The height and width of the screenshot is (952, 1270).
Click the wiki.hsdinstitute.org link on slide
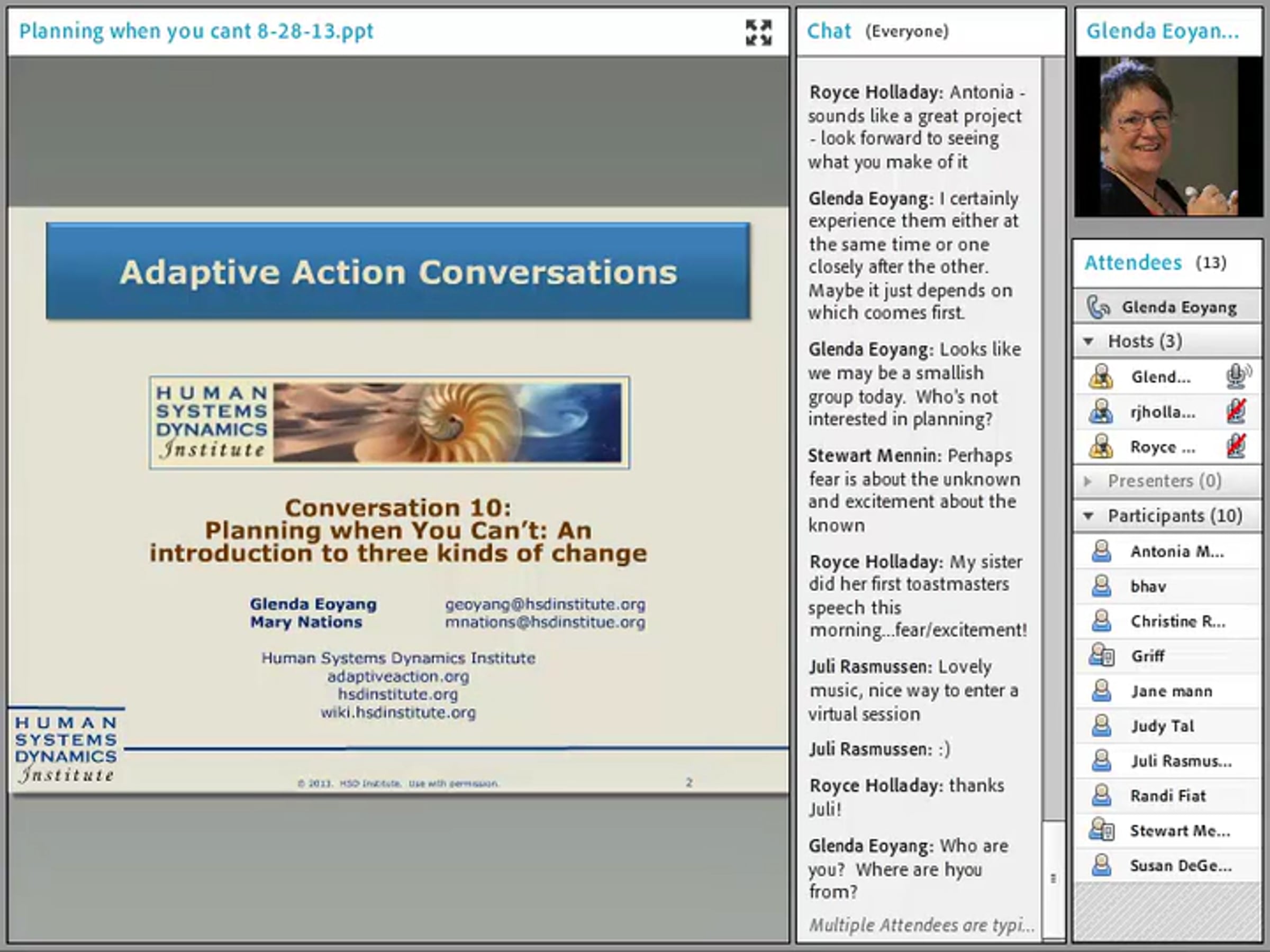point(398,713)
